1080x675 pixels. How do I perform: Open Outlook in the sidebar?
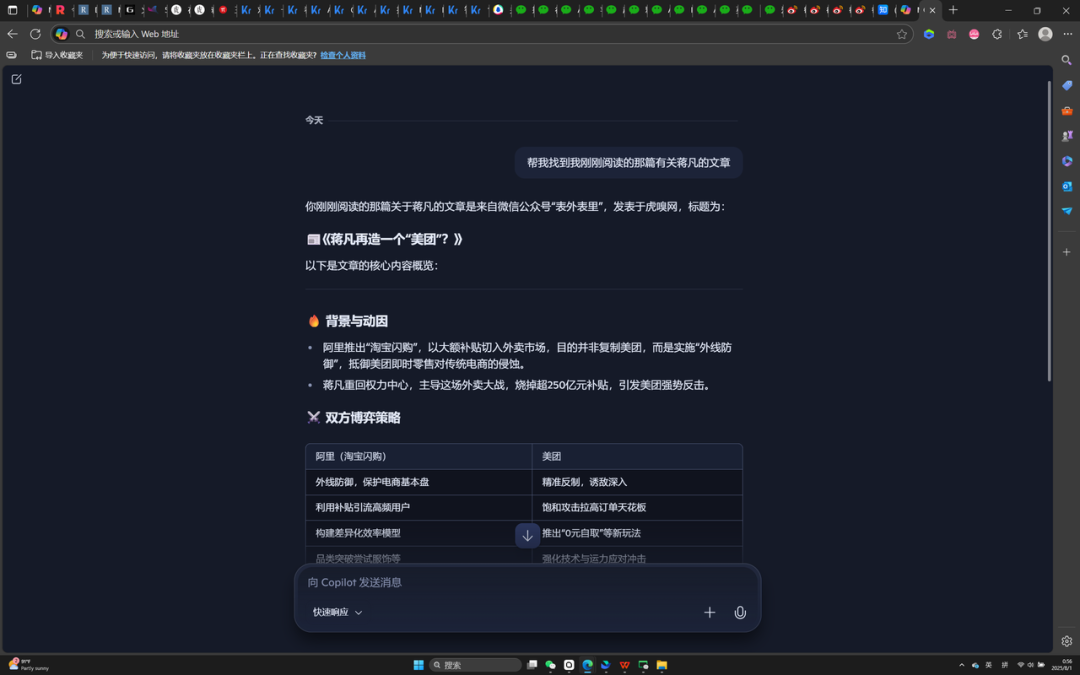coord(1066,187)
